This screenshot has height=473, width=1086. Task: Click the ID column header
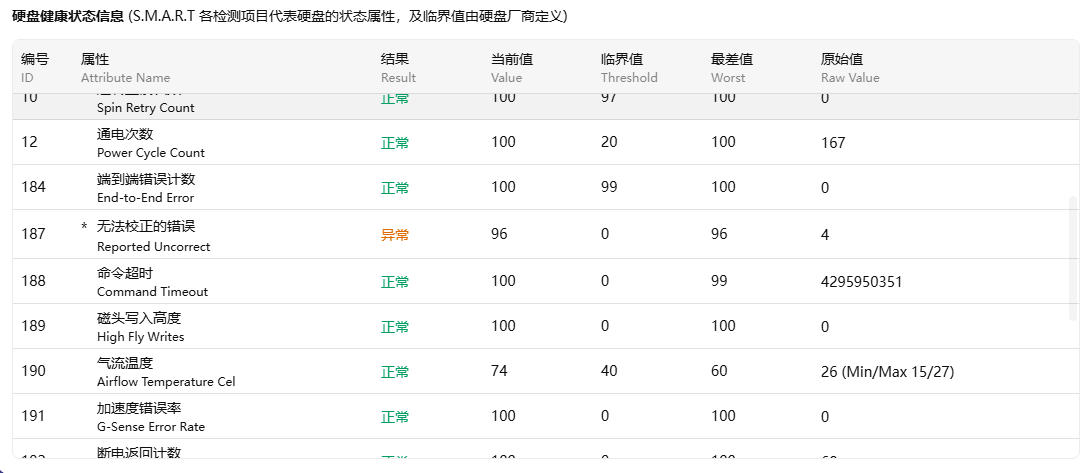point(35,68)
